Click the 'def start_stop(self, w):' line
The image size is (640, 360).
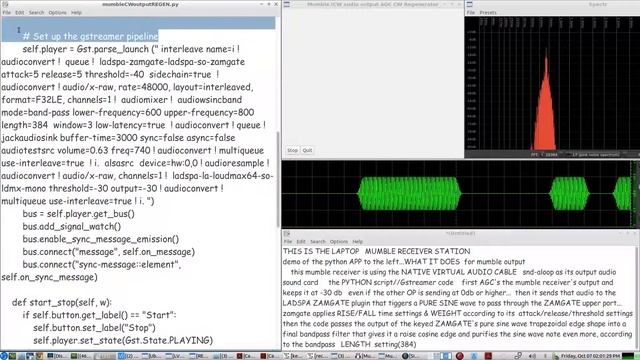(62, 302)
